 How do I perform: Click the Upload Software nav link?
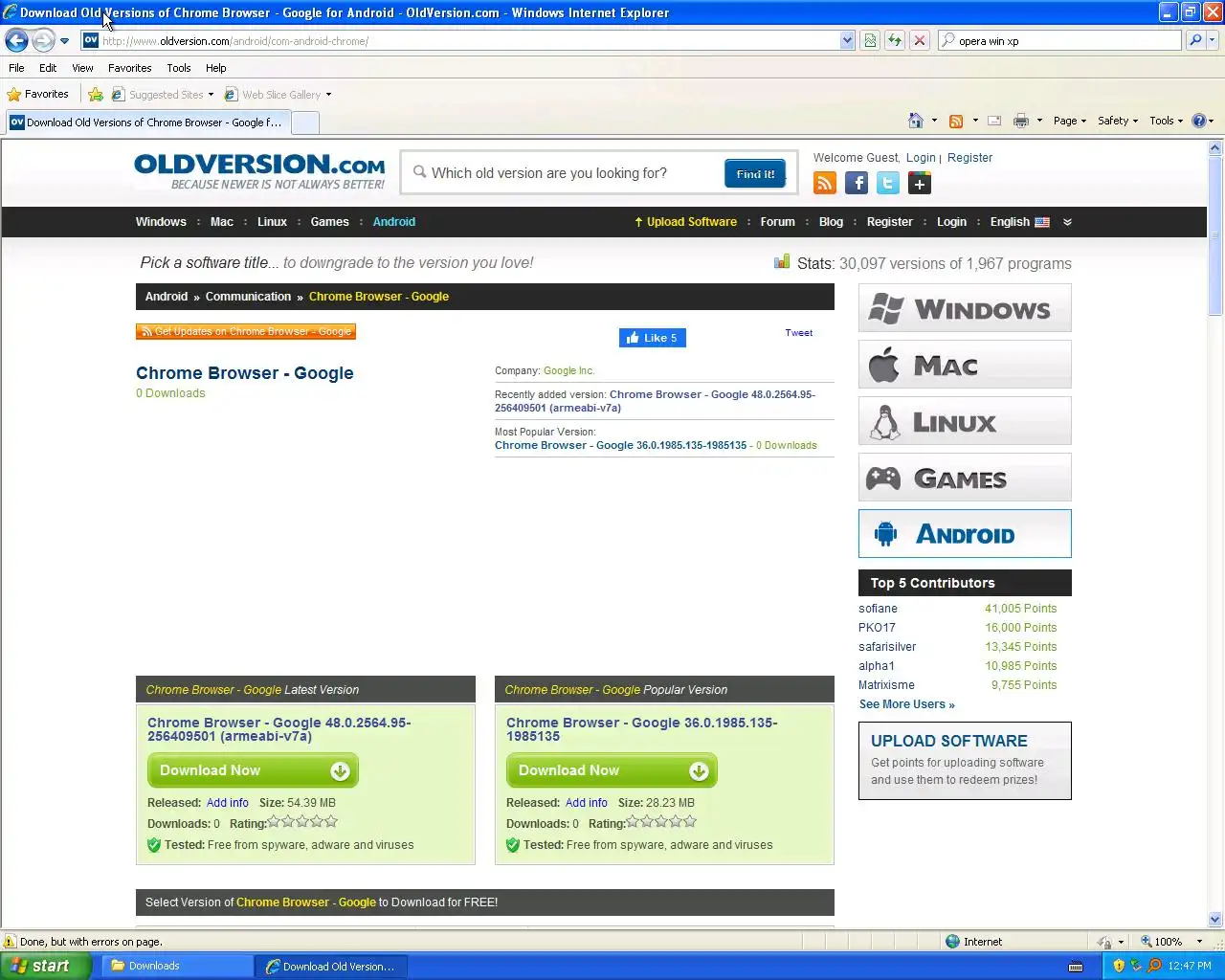(685, 222)
